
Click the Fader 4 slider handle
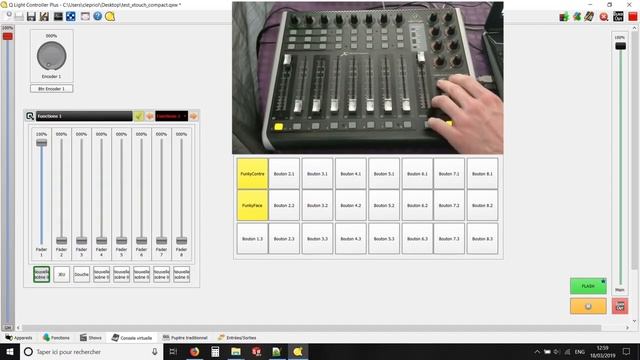102,240
